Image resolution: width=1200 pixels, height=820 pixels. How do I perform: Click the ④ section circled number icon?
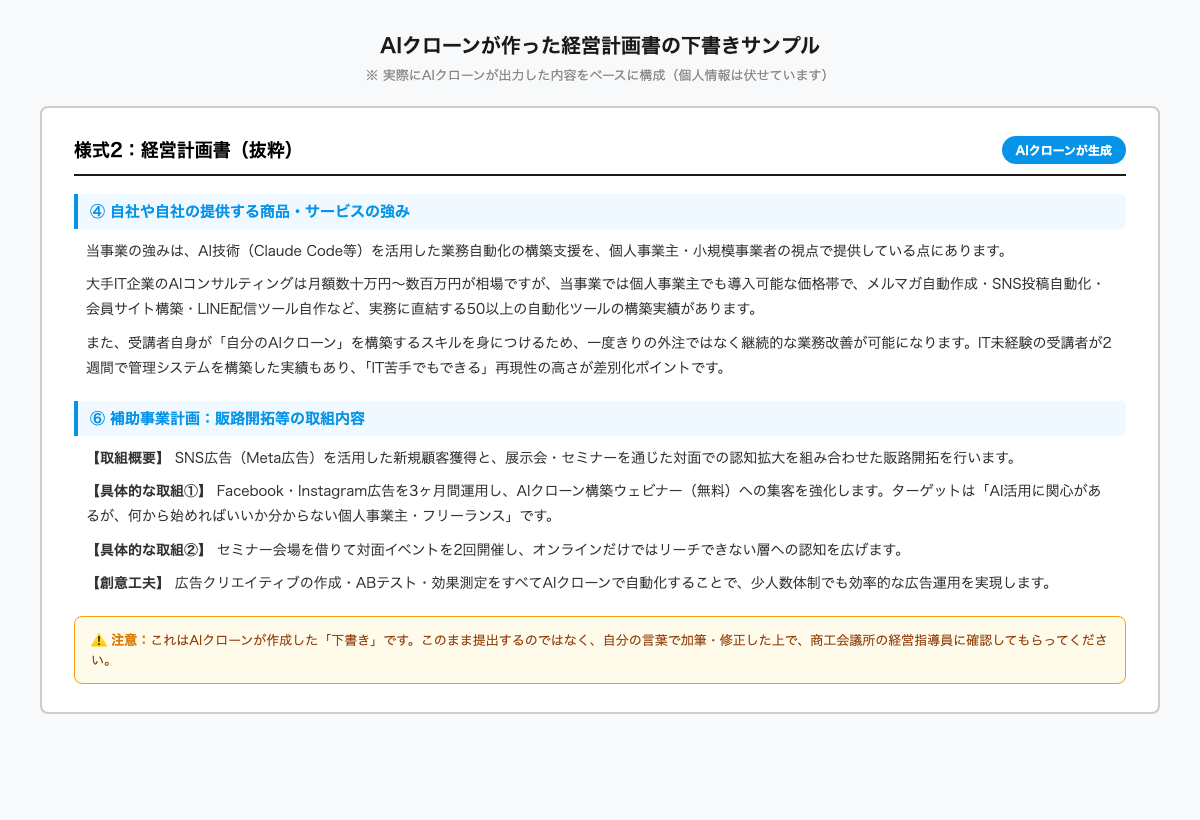96,210
